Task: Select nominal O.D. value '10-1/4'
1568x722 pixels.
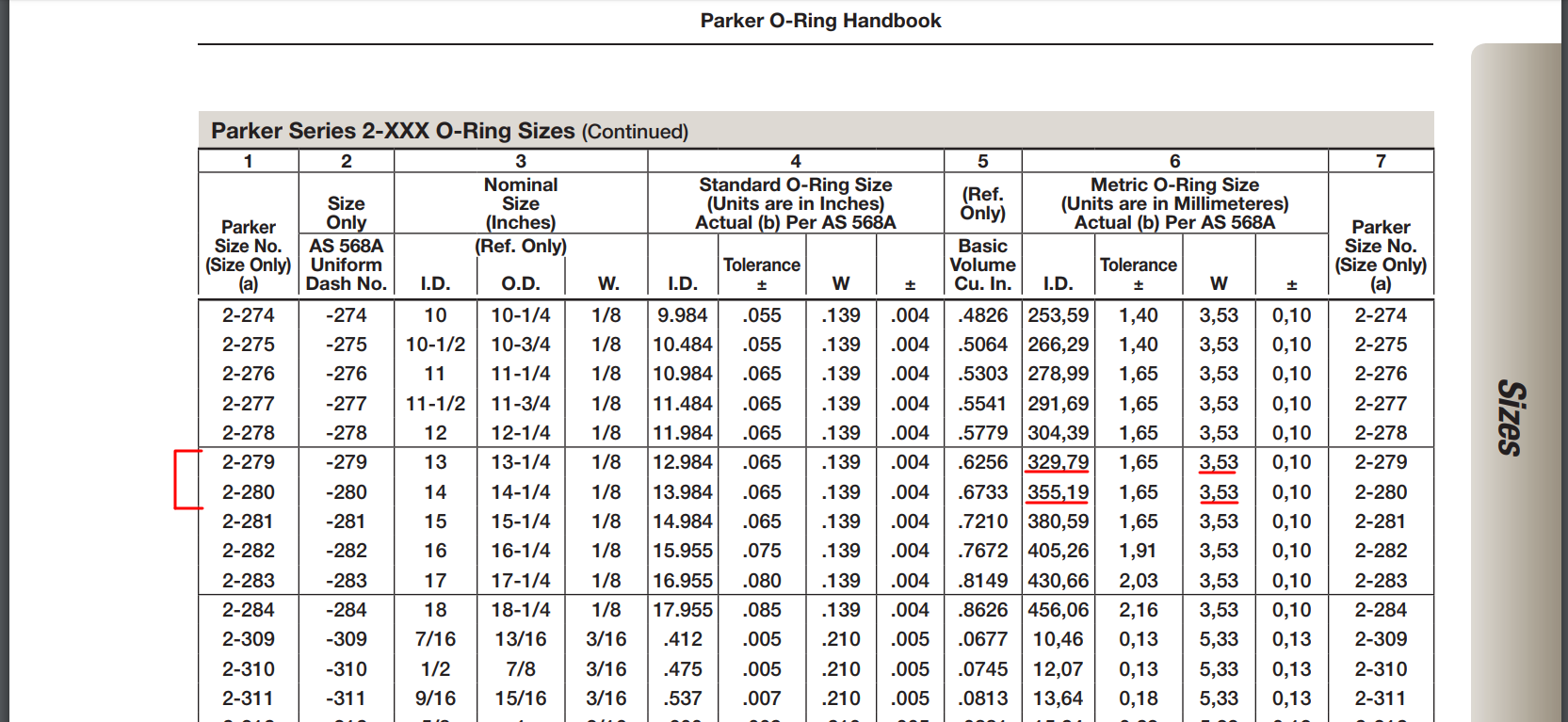Action: (521, 315)
